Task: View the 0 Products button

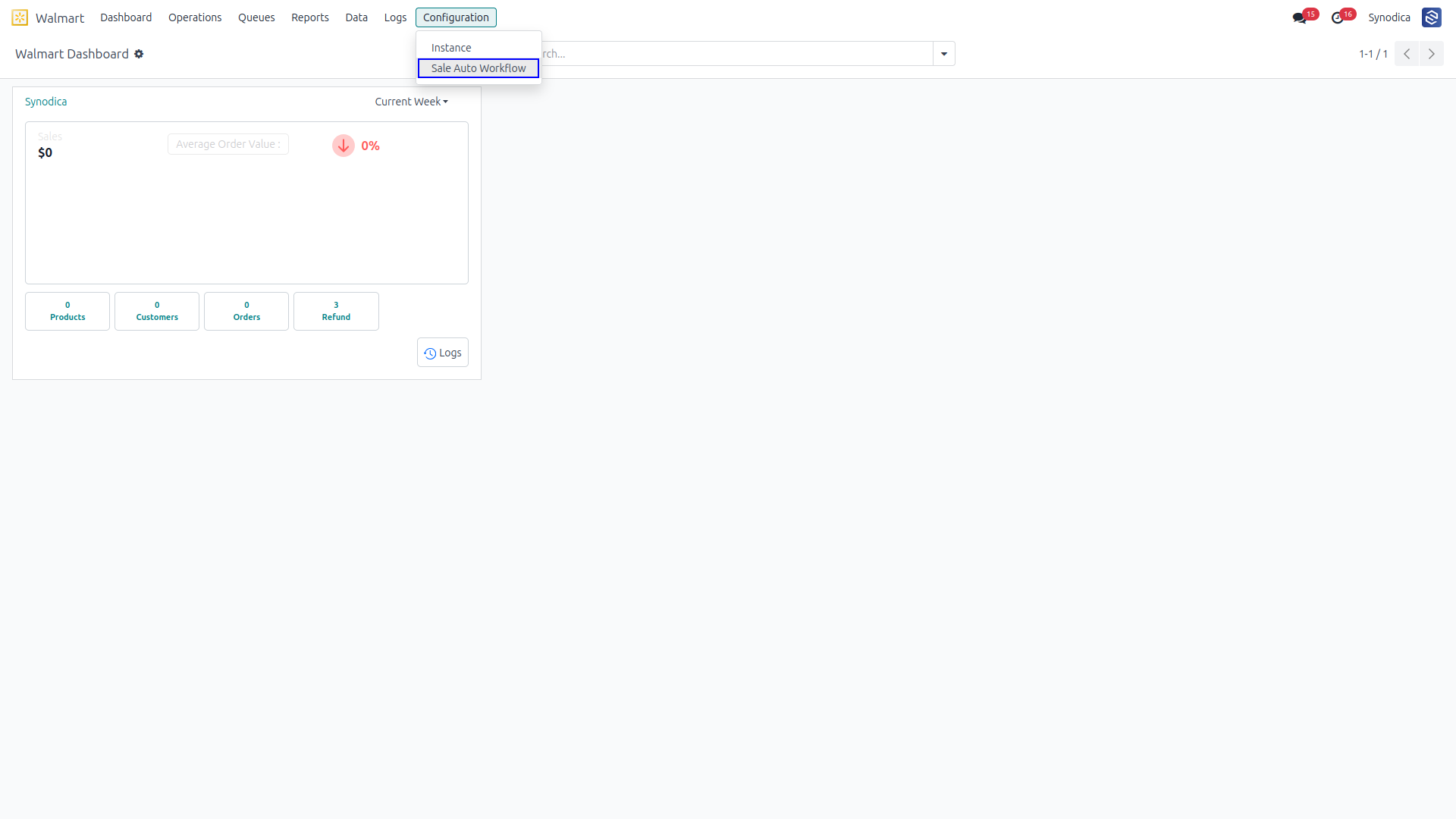Action: (x=67, y=311)
